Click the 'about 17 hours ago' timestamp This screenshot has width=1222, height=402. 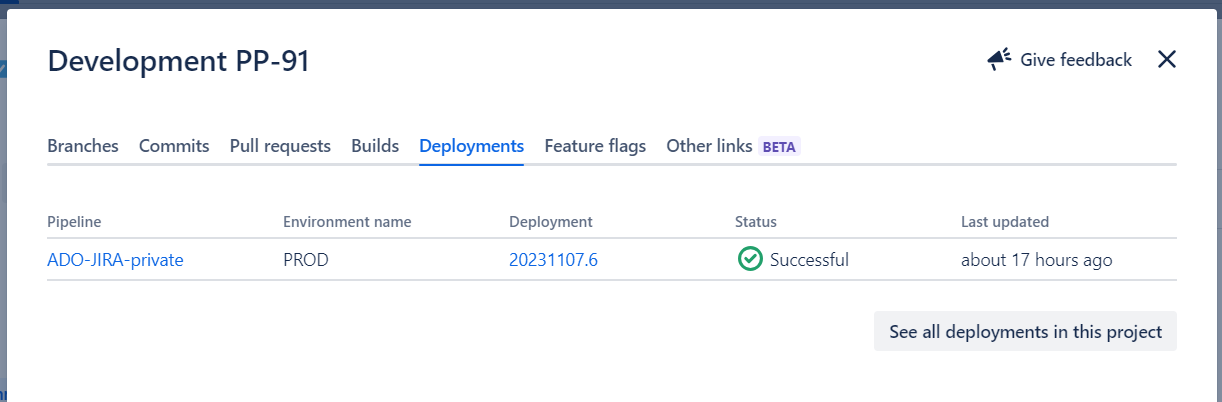click(x=1036, y=260)
